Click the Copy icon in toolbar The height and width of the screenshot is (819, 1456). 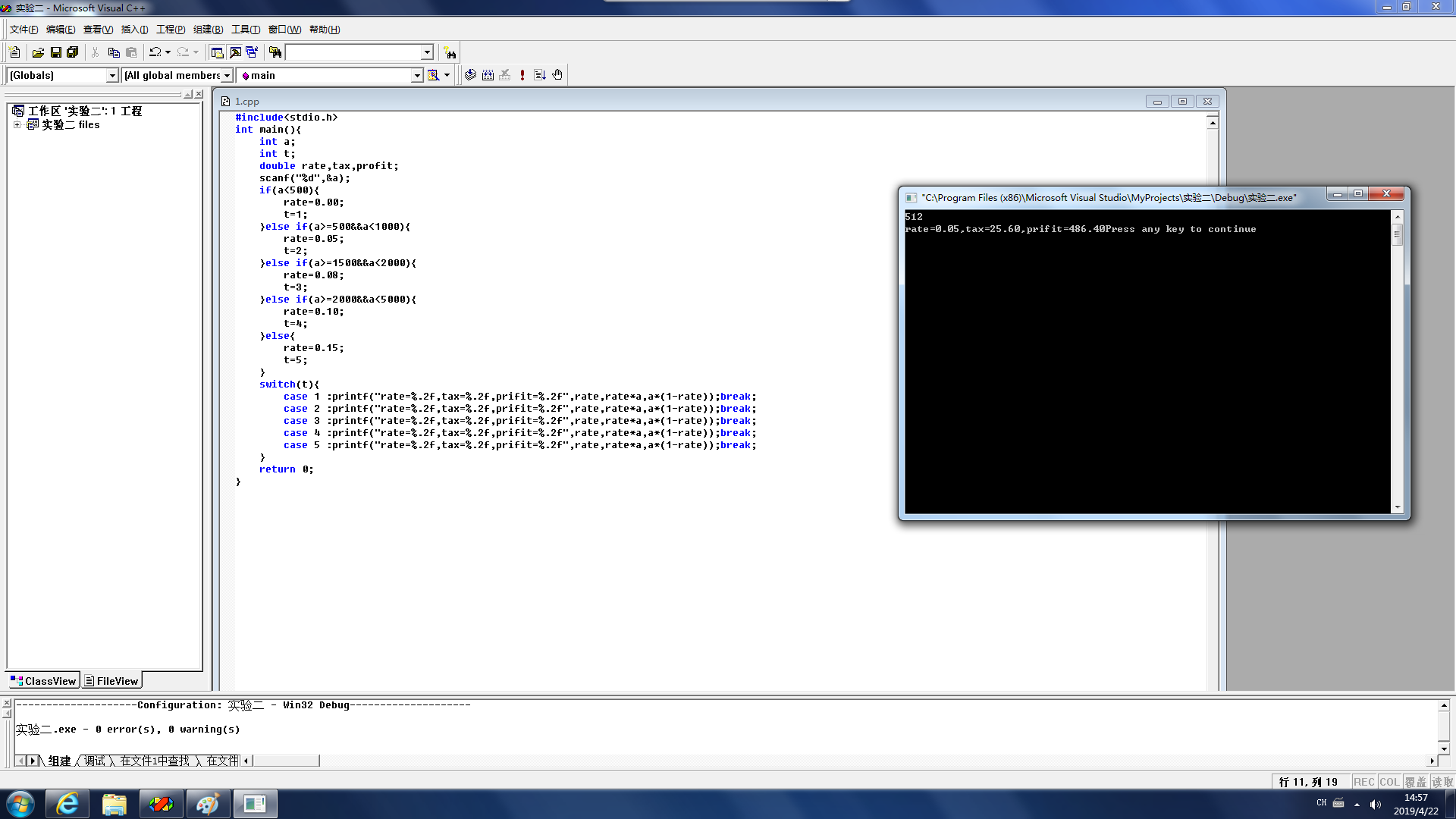(x=114, y=52)
